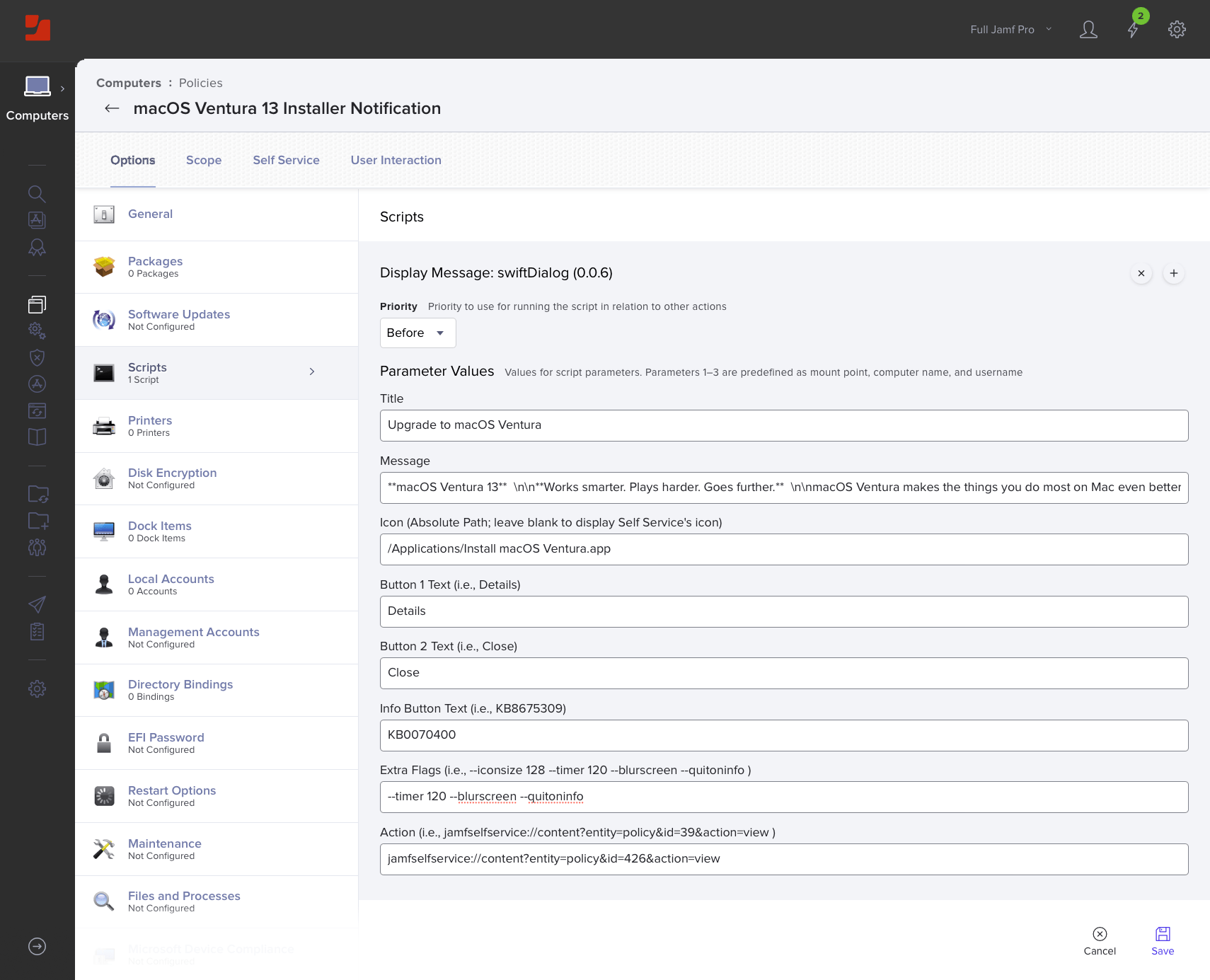1210x980 pixels.
Task: Click the stacked letter-A sidebar icon
Action: (37, 220)
